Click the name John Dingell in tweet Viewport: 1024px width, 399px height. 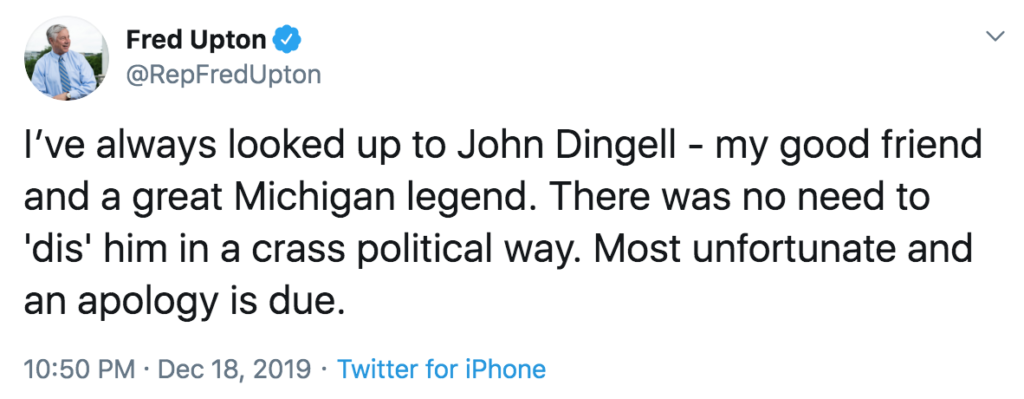[566, 145]
